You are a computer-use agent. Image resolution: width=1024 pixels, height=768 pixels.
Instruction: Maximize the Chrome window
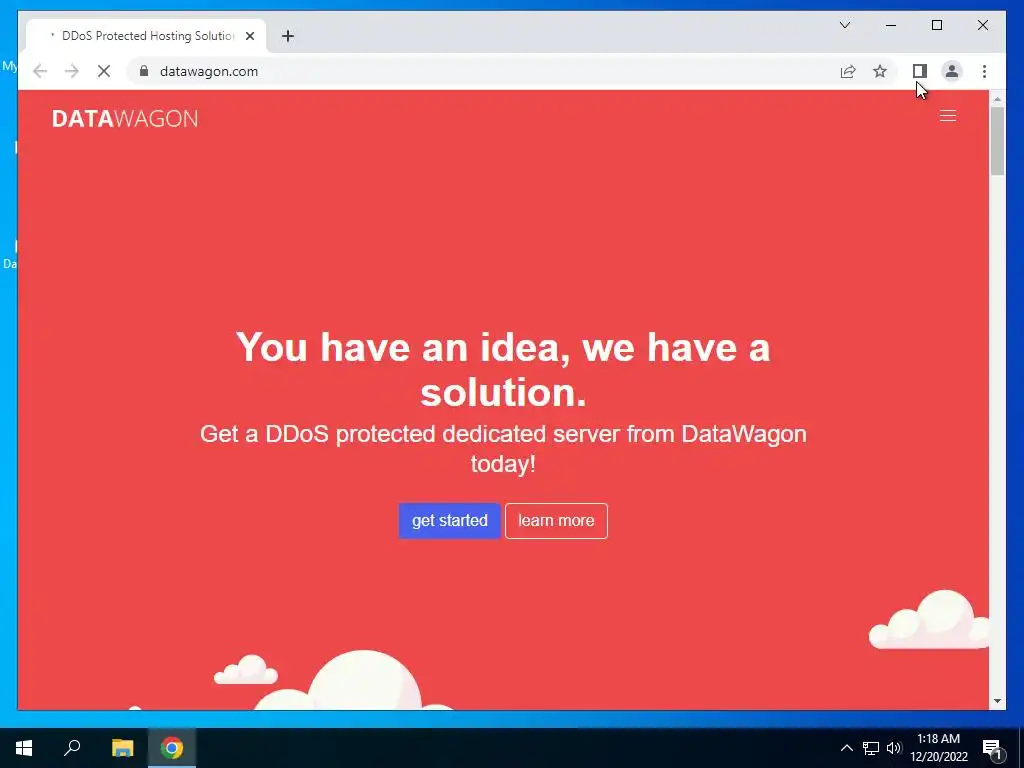tap(936, 25)
